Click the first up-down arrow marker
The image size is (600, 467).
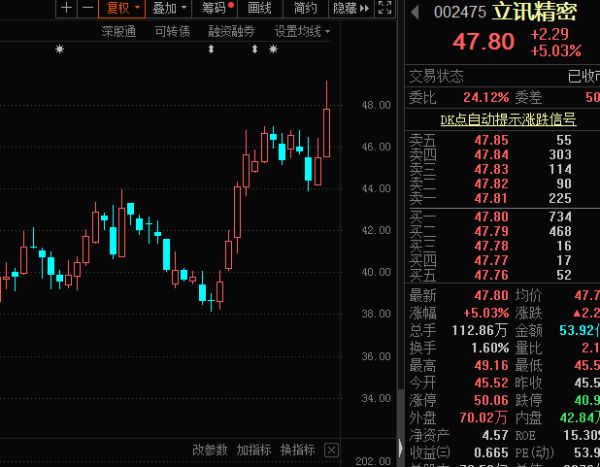(x=211, y=49)
